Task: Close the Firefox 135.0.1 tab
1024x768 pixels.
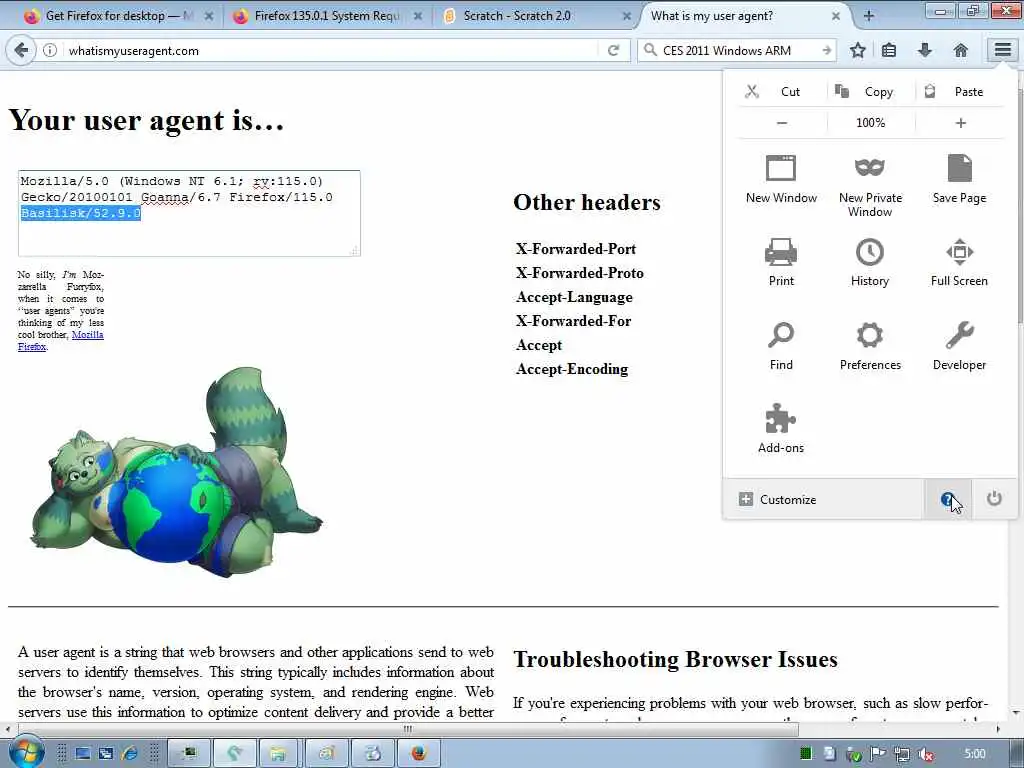Action: pos(418,16)
